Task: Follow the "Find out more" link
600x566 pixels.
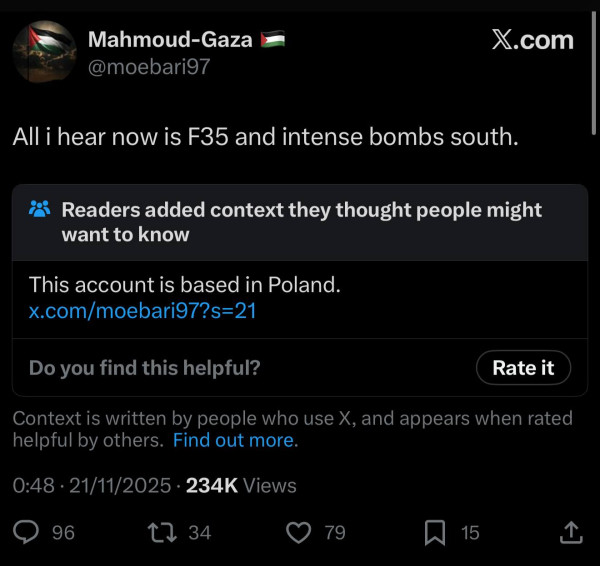Action: click(x=234, y=440)
